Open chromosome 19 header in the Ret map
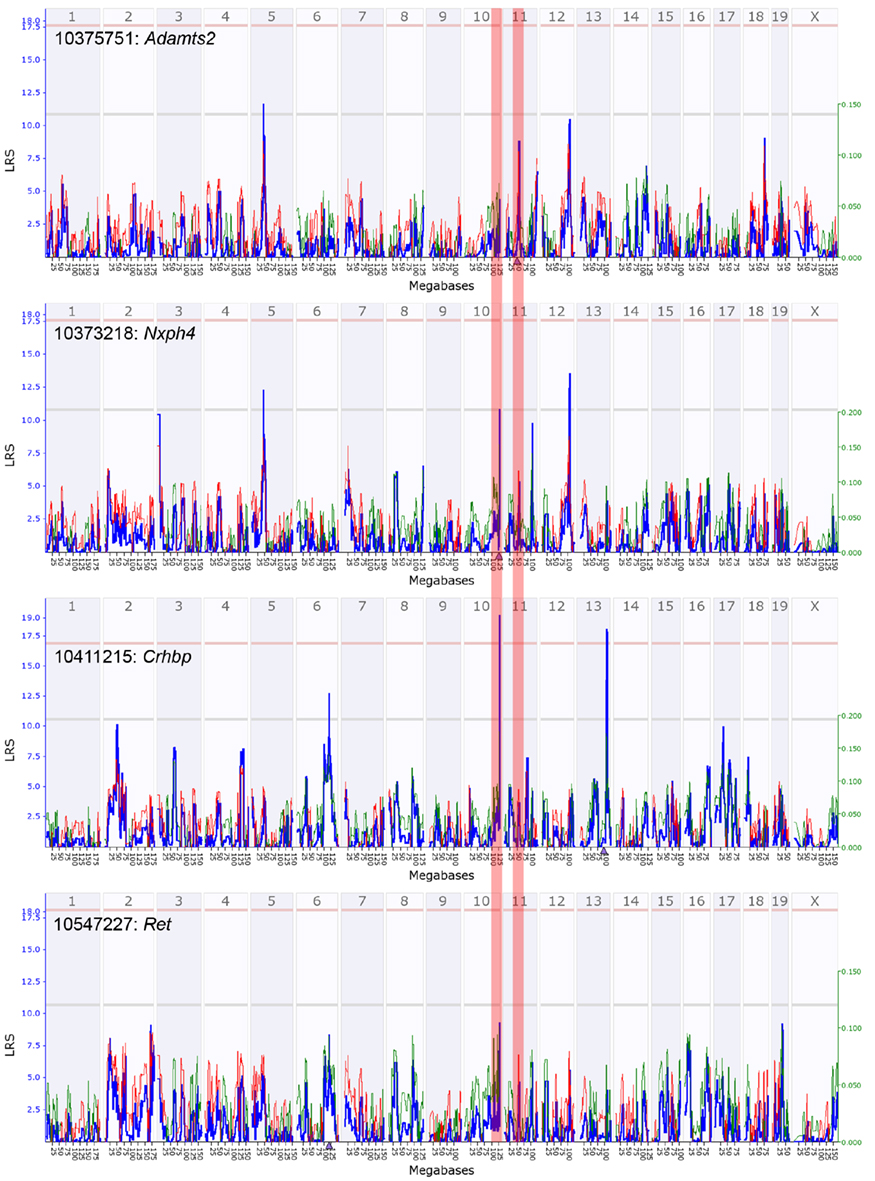 pyautogui.click(x=779, y=901)
